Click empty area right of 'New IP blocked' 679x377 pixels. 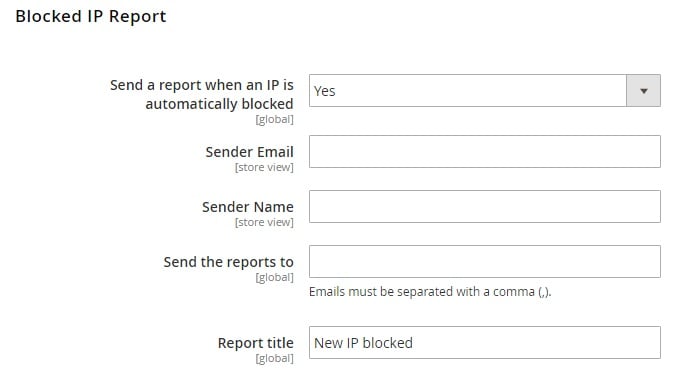537,343
